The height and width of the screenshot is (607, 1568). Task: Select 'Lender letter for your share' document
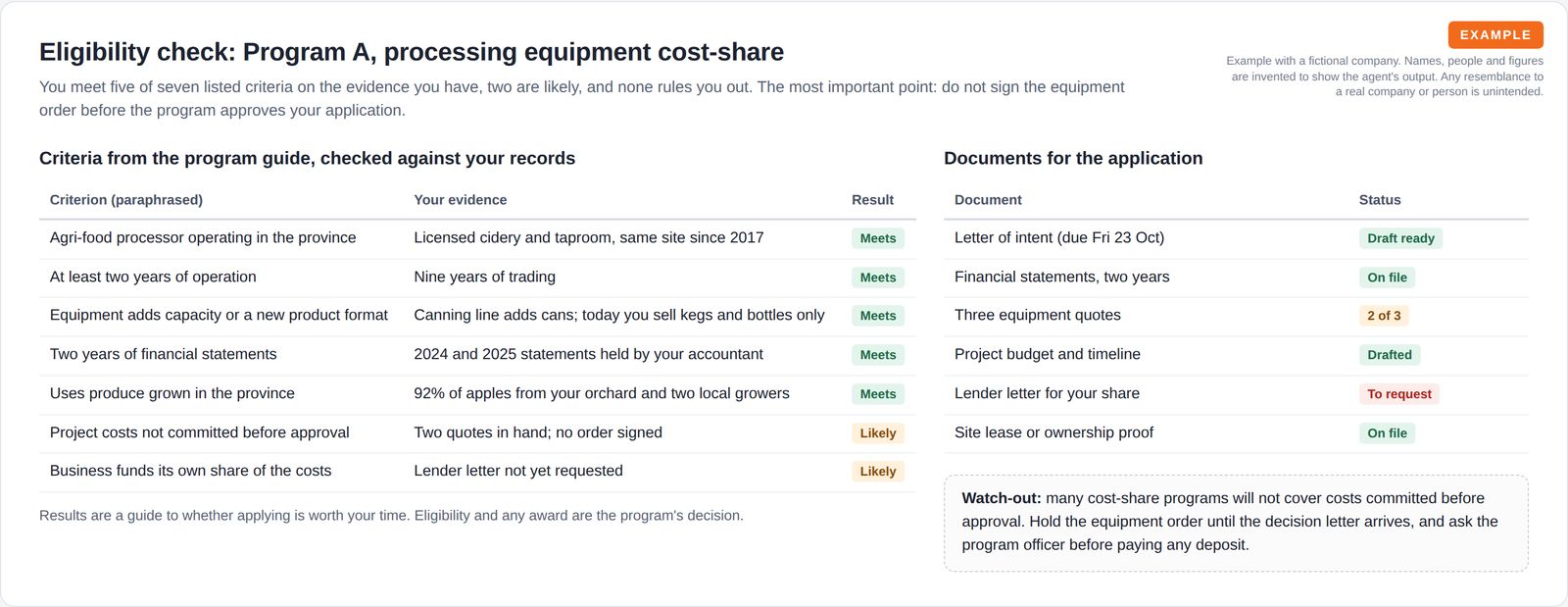pos(1047,393)
